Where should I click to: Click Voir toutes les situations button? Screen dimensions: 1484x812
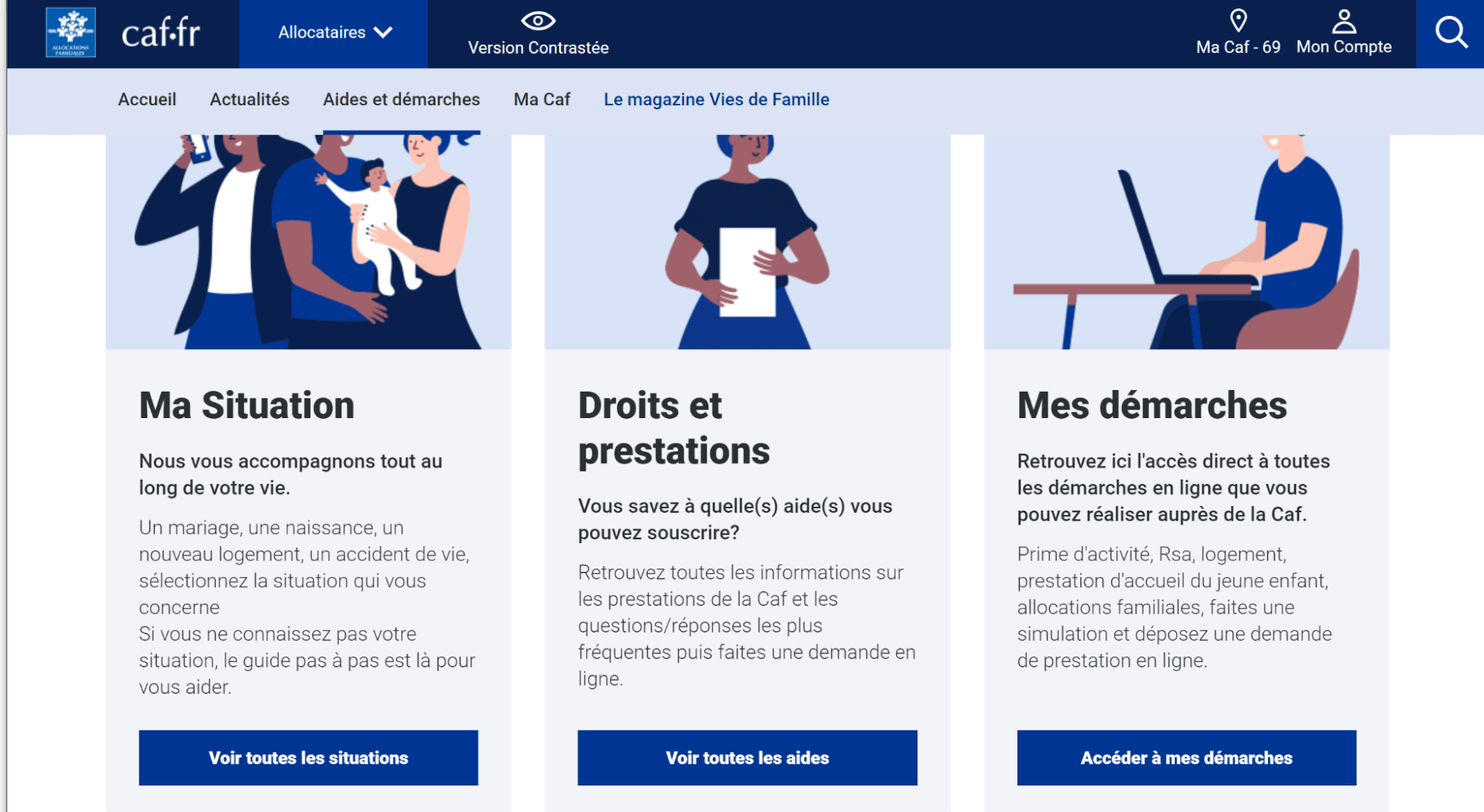pyautogui.click(x=308, y=757)
